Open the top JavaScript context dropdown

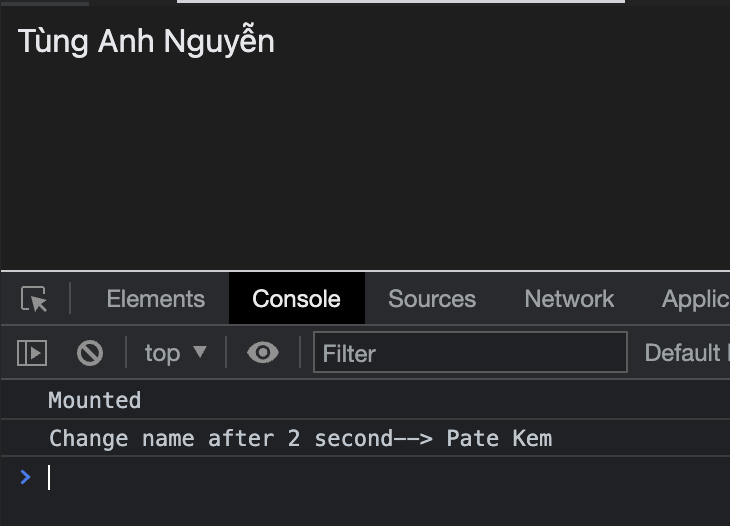(175, 352)
